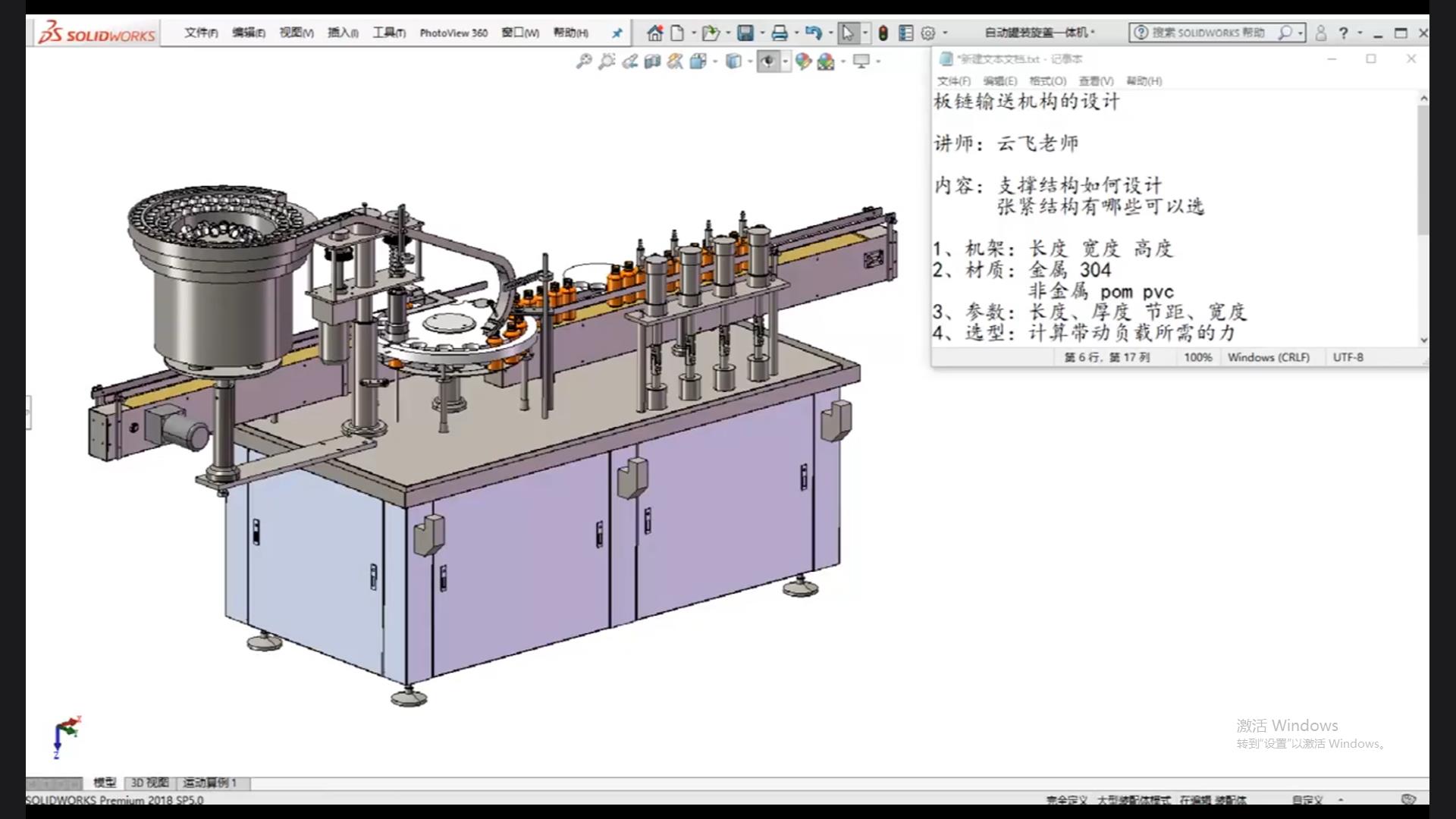
Task: Switch to the 运动算例 1 tab
Action: (210, 783)
